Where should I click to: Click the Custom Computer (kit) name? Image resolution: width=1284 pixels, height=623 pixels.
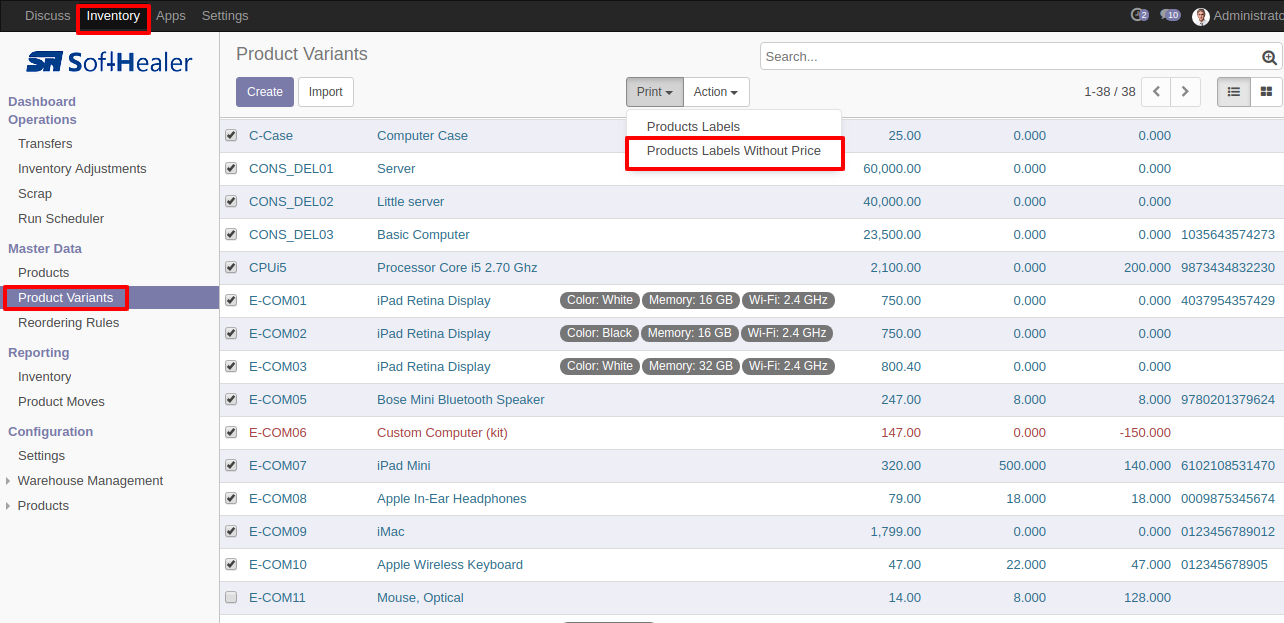[x=442, y=433]
